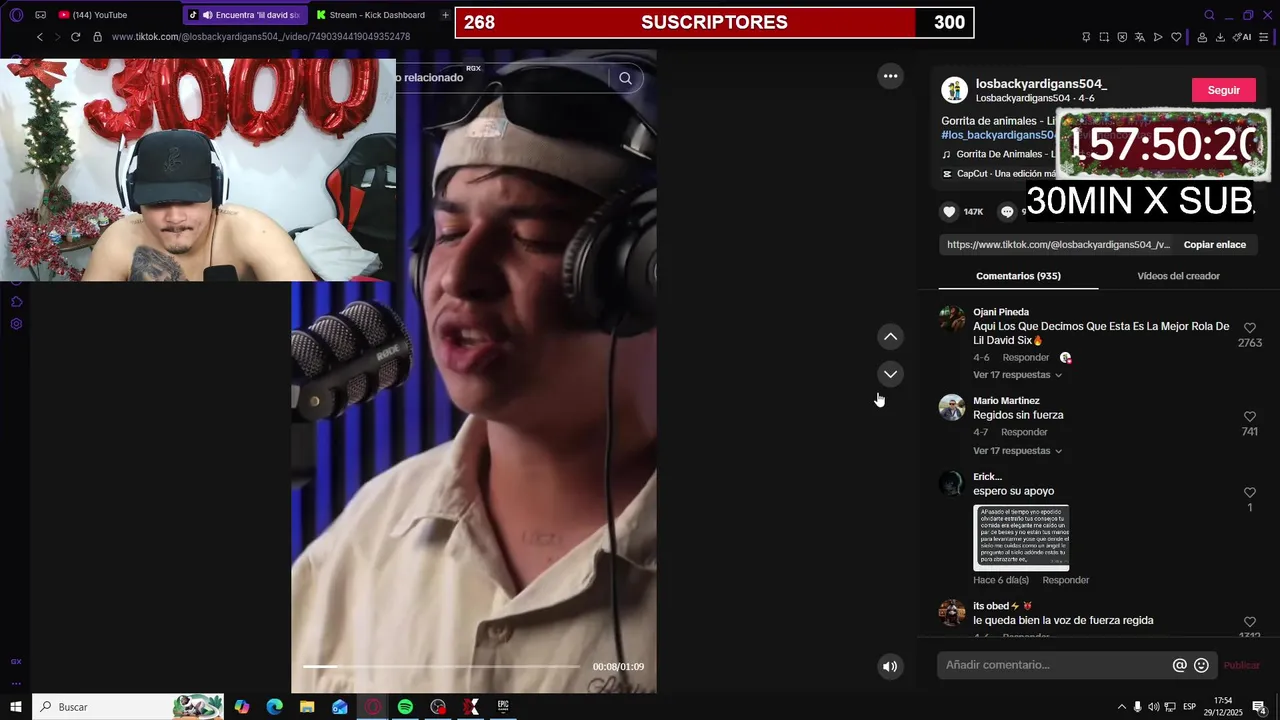This screenshot has height=720, width=1280.
Task: Open the Opera AI assistant button
Action: pos(1242,37)
